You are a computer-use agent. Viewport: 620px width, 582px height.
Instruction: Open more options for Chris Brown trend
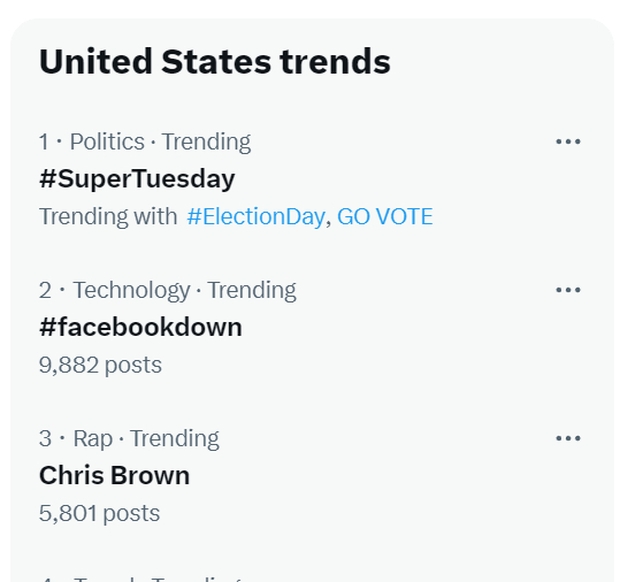[x=568, y=438]
